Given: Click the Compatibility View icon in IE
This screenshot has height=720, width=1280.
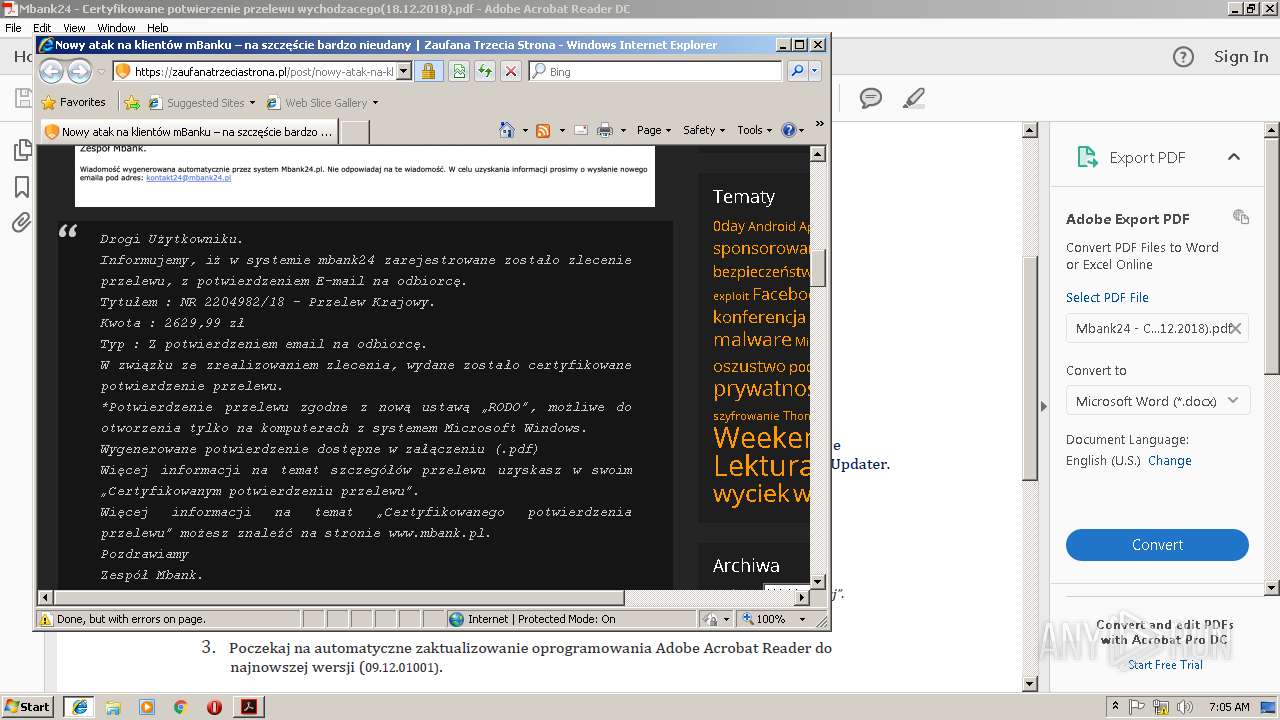Looking at the screenshot, I should (x=458, y=71).
